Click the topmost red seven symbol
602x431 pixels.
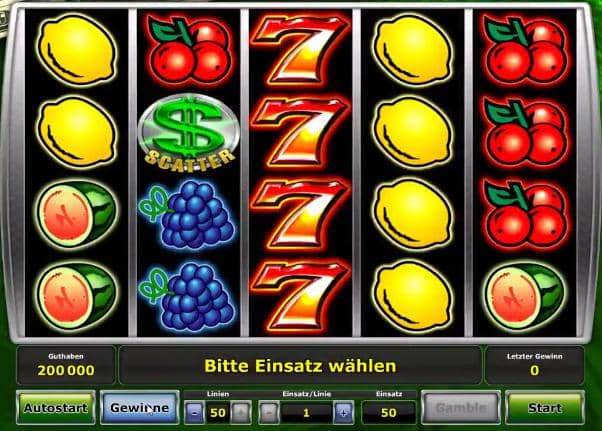300,49
